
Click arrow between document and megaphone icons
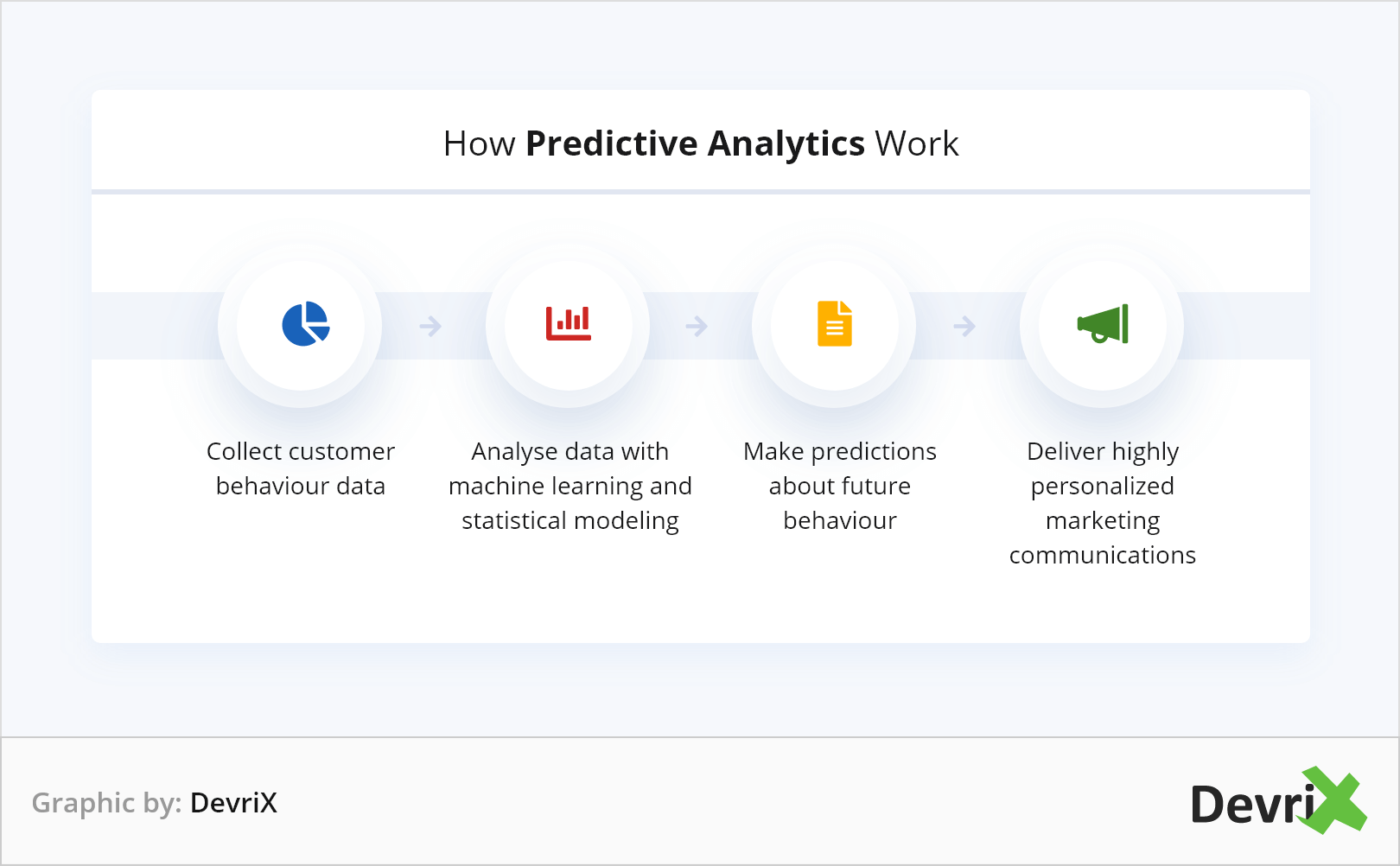pyautogui.click(x=964, y=326)
